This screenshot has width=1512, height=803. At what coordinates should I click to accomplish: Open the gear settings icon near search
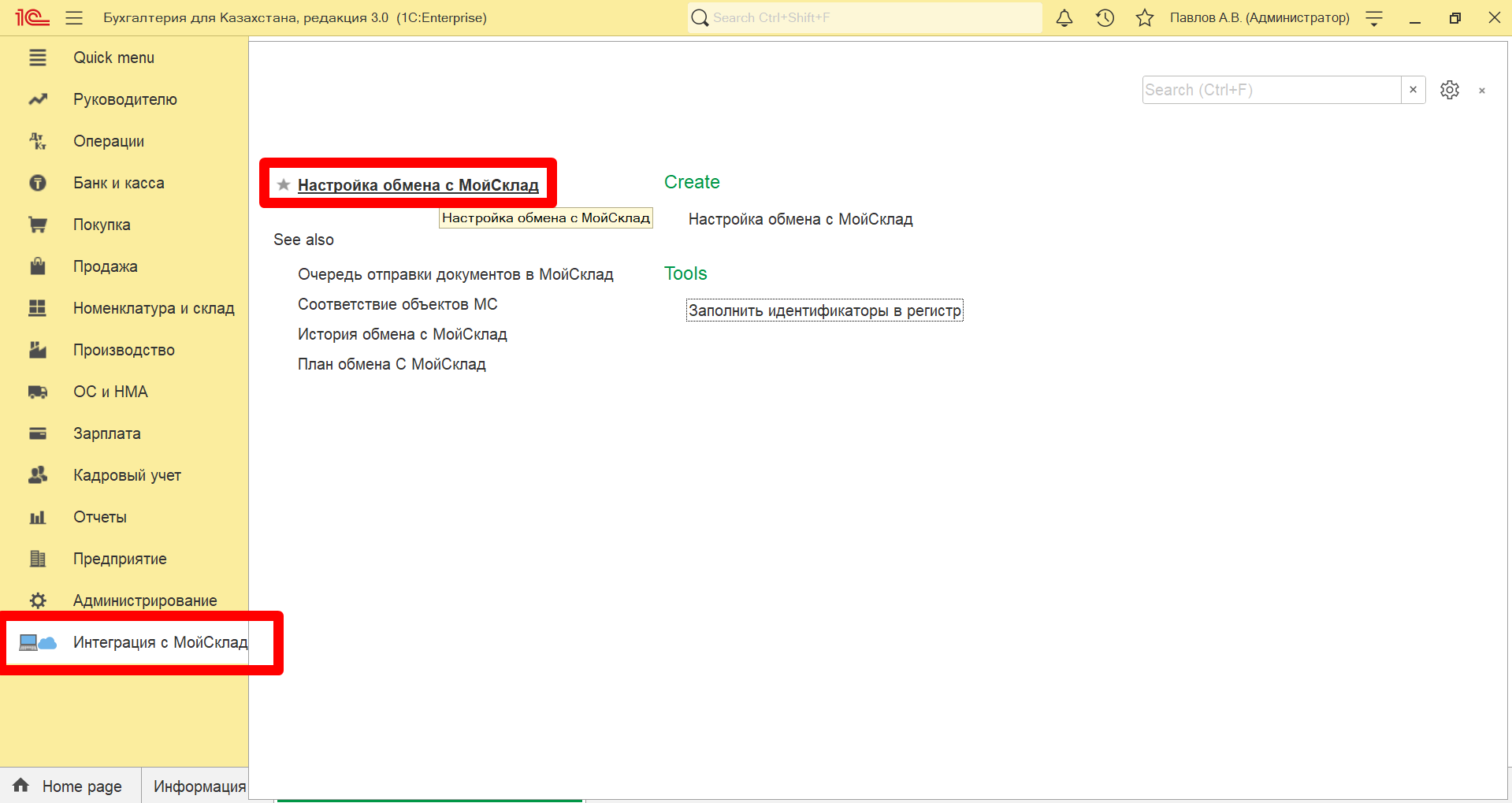tap(1450, 90)
